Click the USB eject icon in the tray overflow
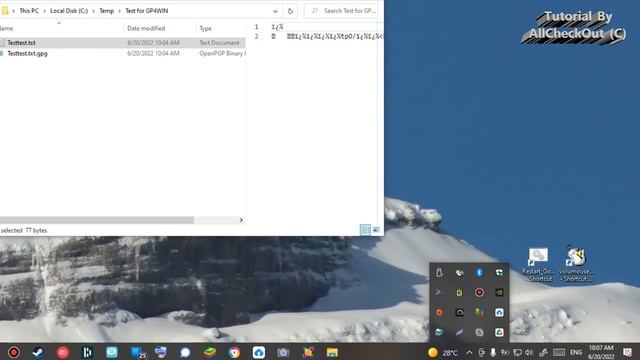The image size is (640, 360). [x=439, y=272]
